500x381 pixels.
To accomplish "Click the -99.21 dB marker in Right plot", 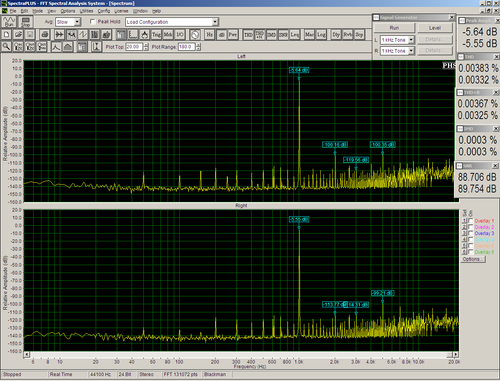I will [382, 293].
